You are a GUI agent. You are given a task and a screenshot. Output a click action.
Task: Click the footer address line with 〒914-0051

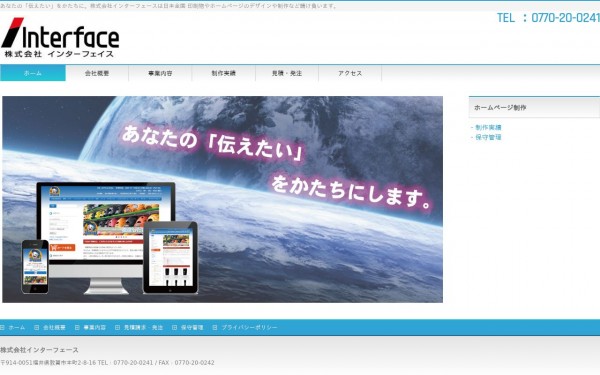coord(107,362)
